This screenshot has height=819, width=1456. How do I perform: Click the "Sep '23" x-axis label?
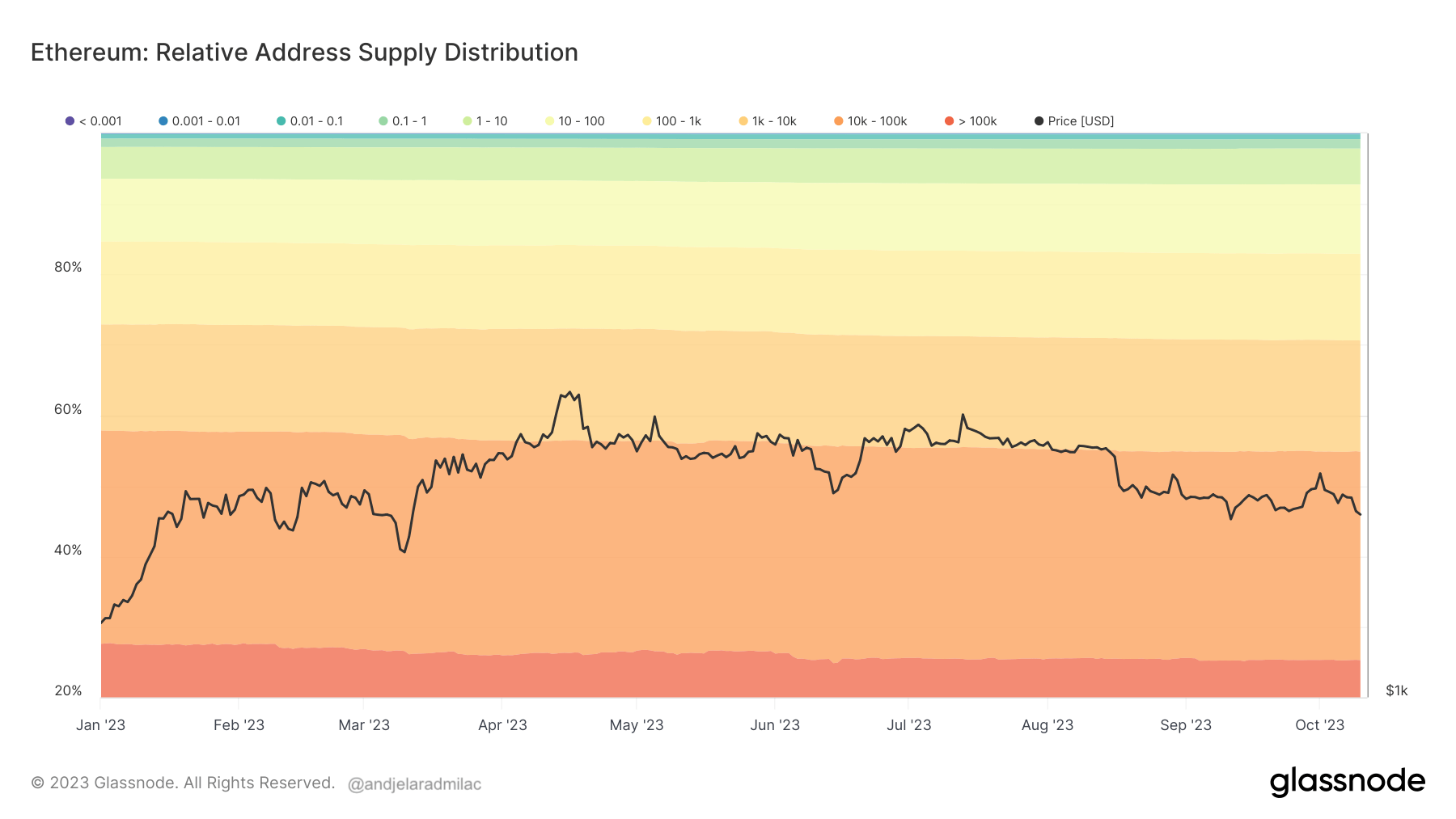(x=1186, y=725)
